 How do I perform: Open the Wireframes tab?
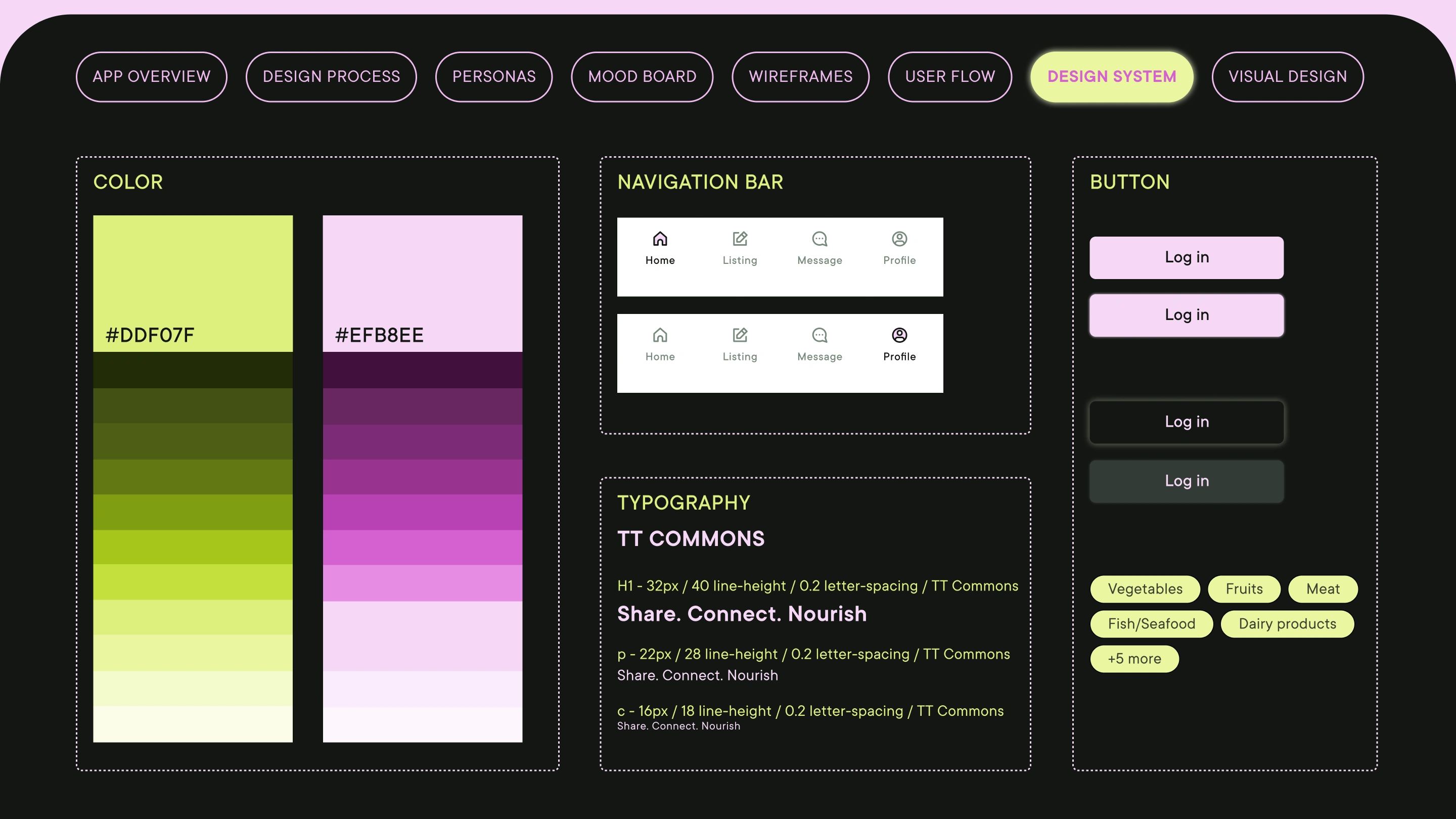(x=800, y=77)
